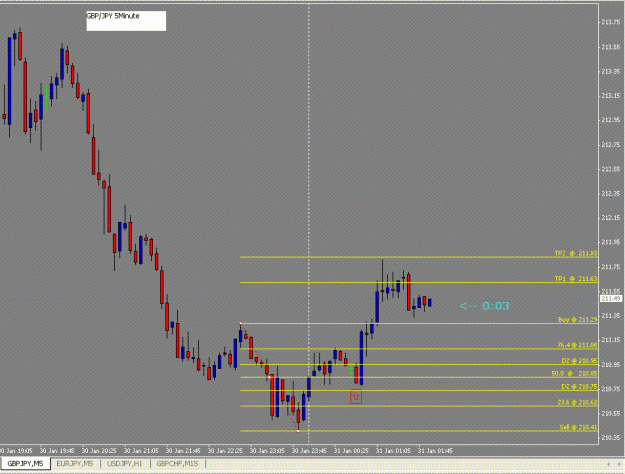Click the 30 Jan 23:05 time label
Image resolution: width=625 pixels, height=474 pixels.
(x=267, y=450)
